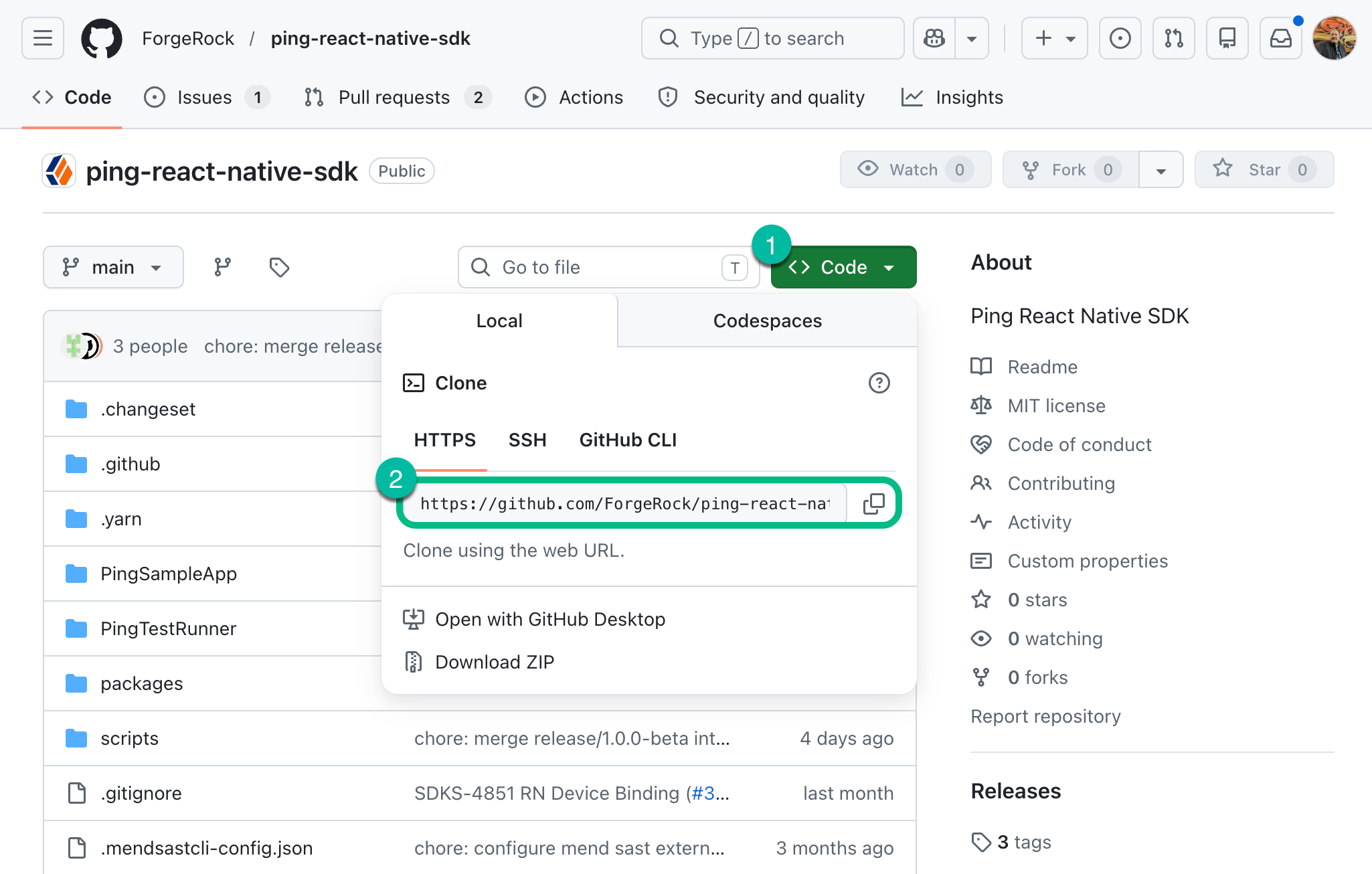Viewport: 1372px width, 874px height.
Task: Click the search bar in header
Action: [x=773, y=38]
